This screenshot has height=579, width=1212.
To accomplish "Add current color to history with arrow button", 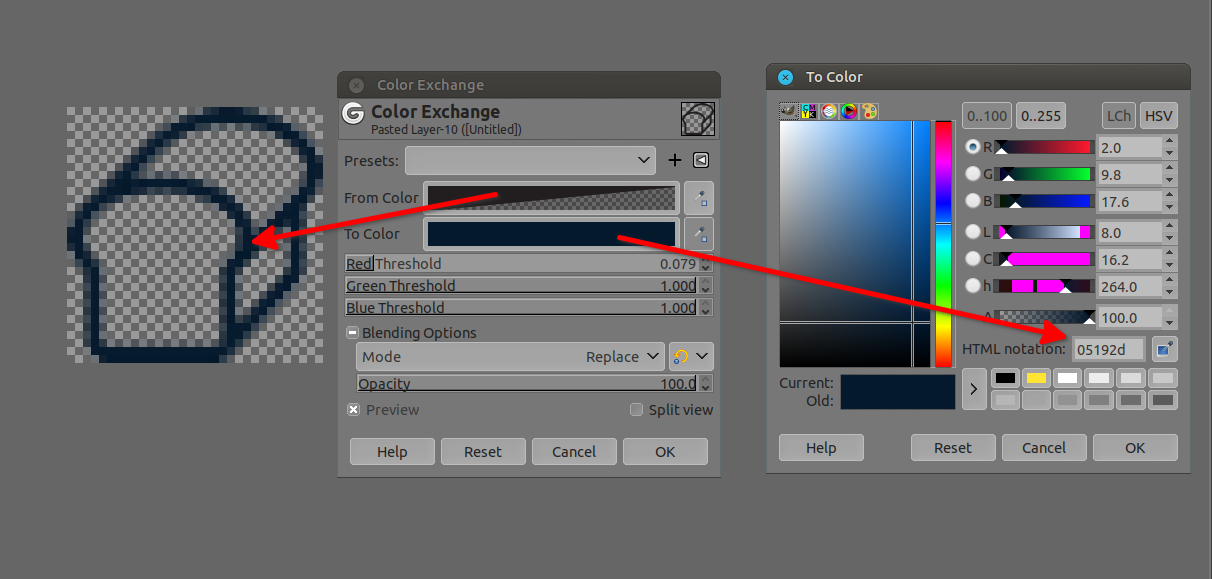I will (x=974, y=389).
